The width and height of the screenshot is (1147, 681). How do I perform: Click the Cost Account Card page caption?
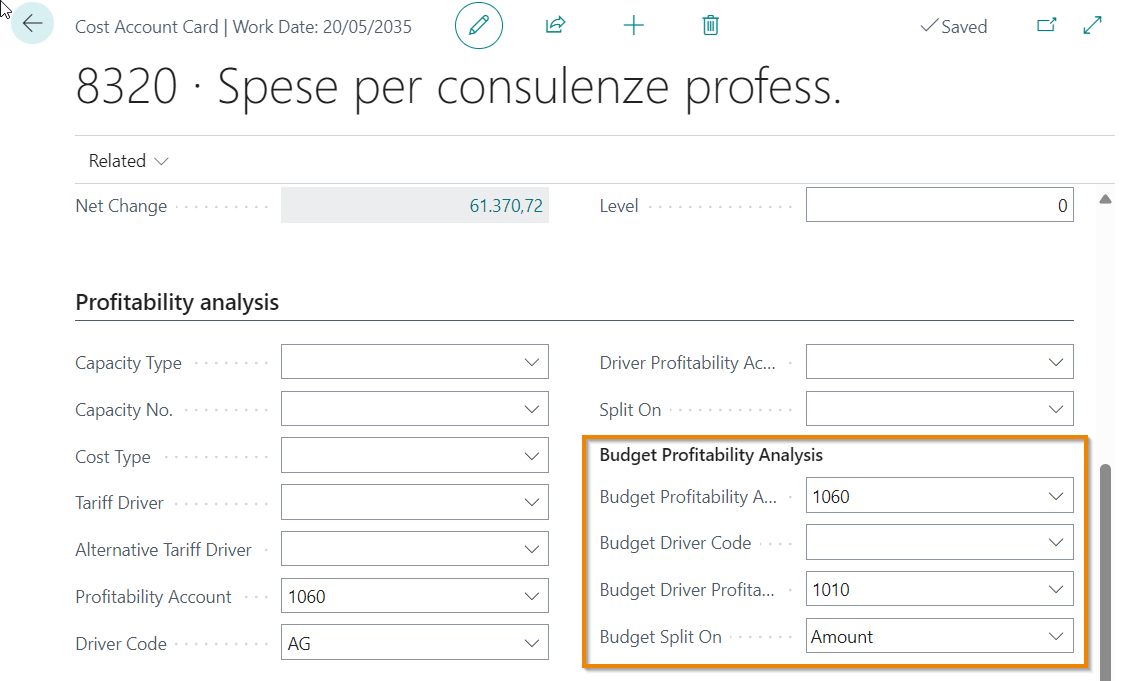(244, 27)
